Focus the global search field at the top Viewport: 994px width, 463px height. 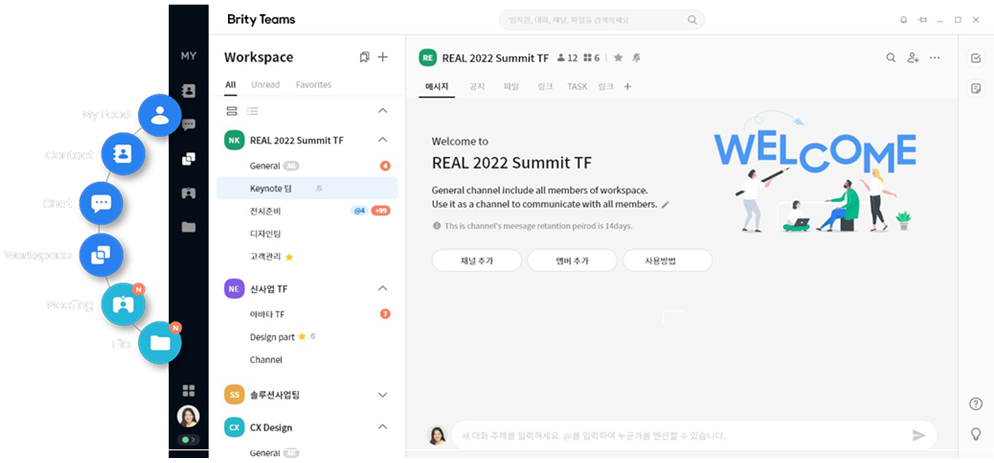[602, 20]
